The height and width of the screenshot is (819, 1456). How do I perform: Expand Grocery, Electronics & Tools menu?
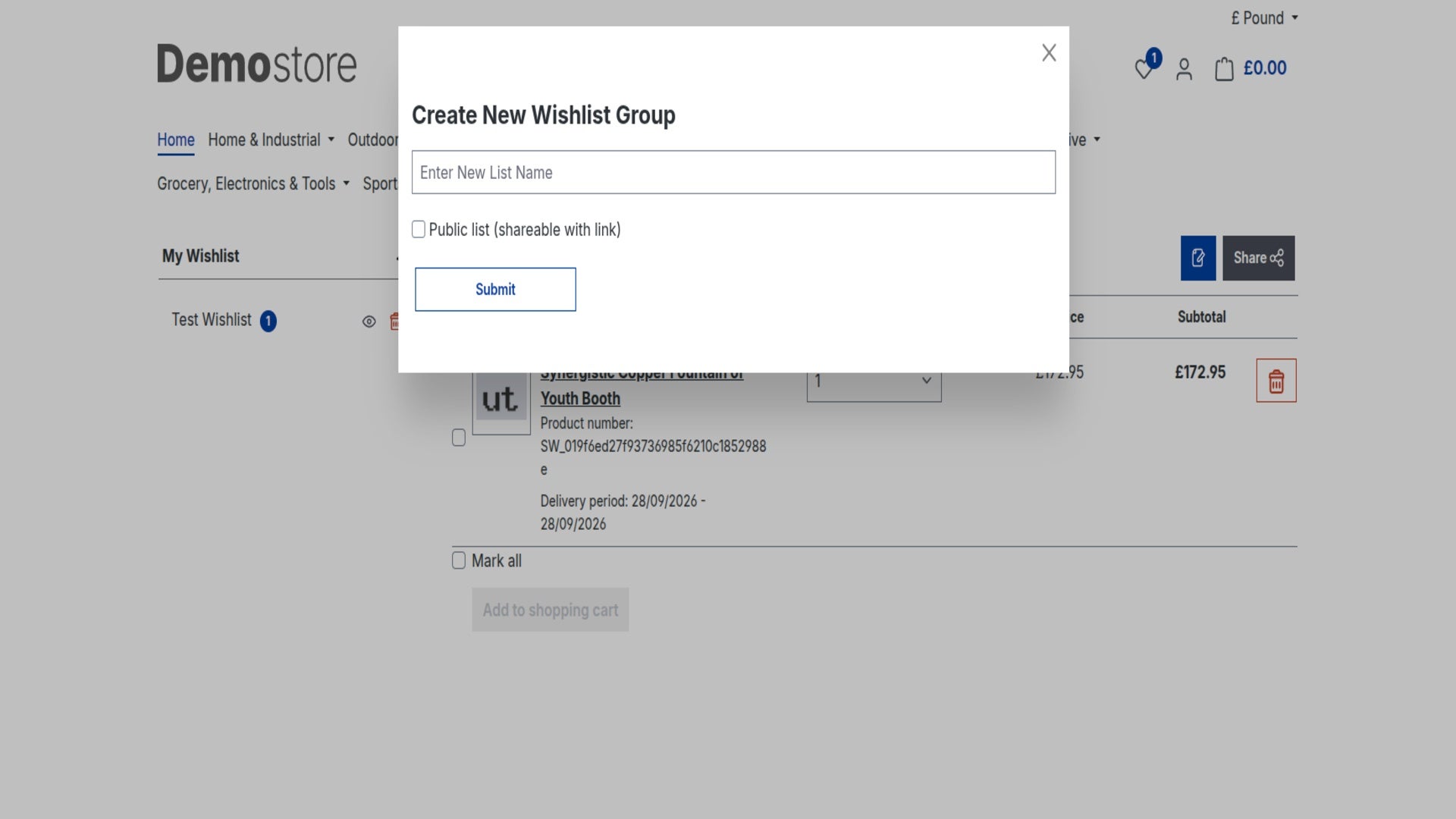(x=253, y=184)
